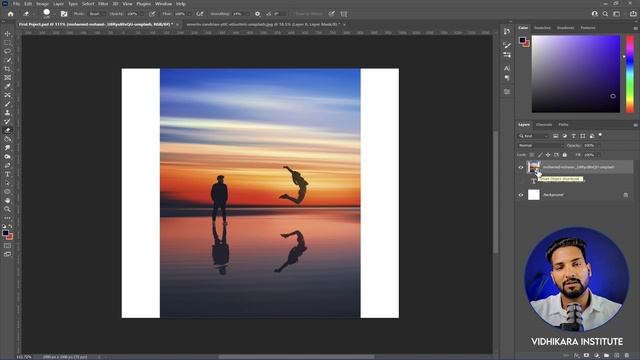Open the Filter menu
The height and width of the screenshot is (360, 640).
pyautogui.click(x=103, y=4)
